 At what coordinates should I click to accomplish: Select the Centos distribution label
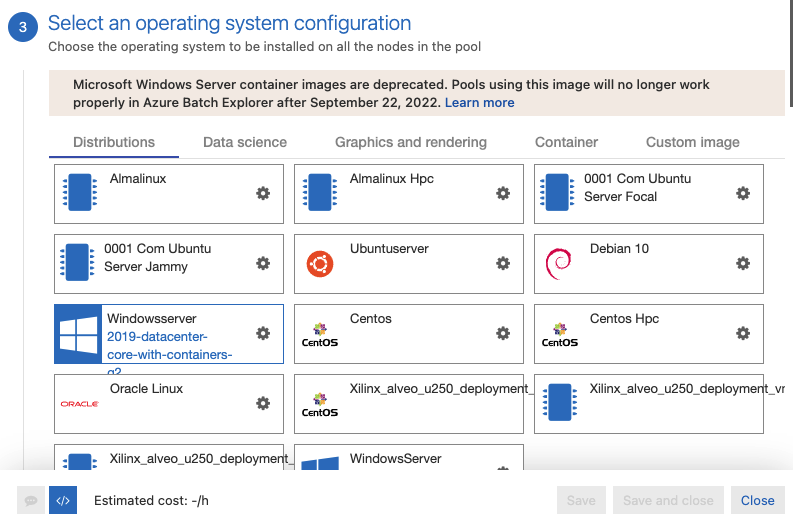[x=371, y=319]
